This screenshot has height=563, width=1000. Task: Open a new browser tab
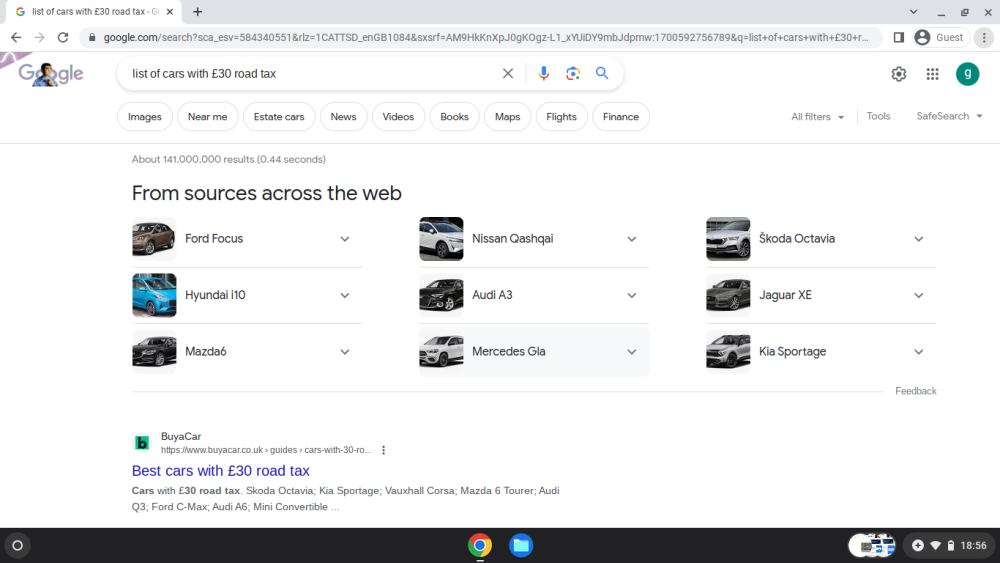point(198,11)
